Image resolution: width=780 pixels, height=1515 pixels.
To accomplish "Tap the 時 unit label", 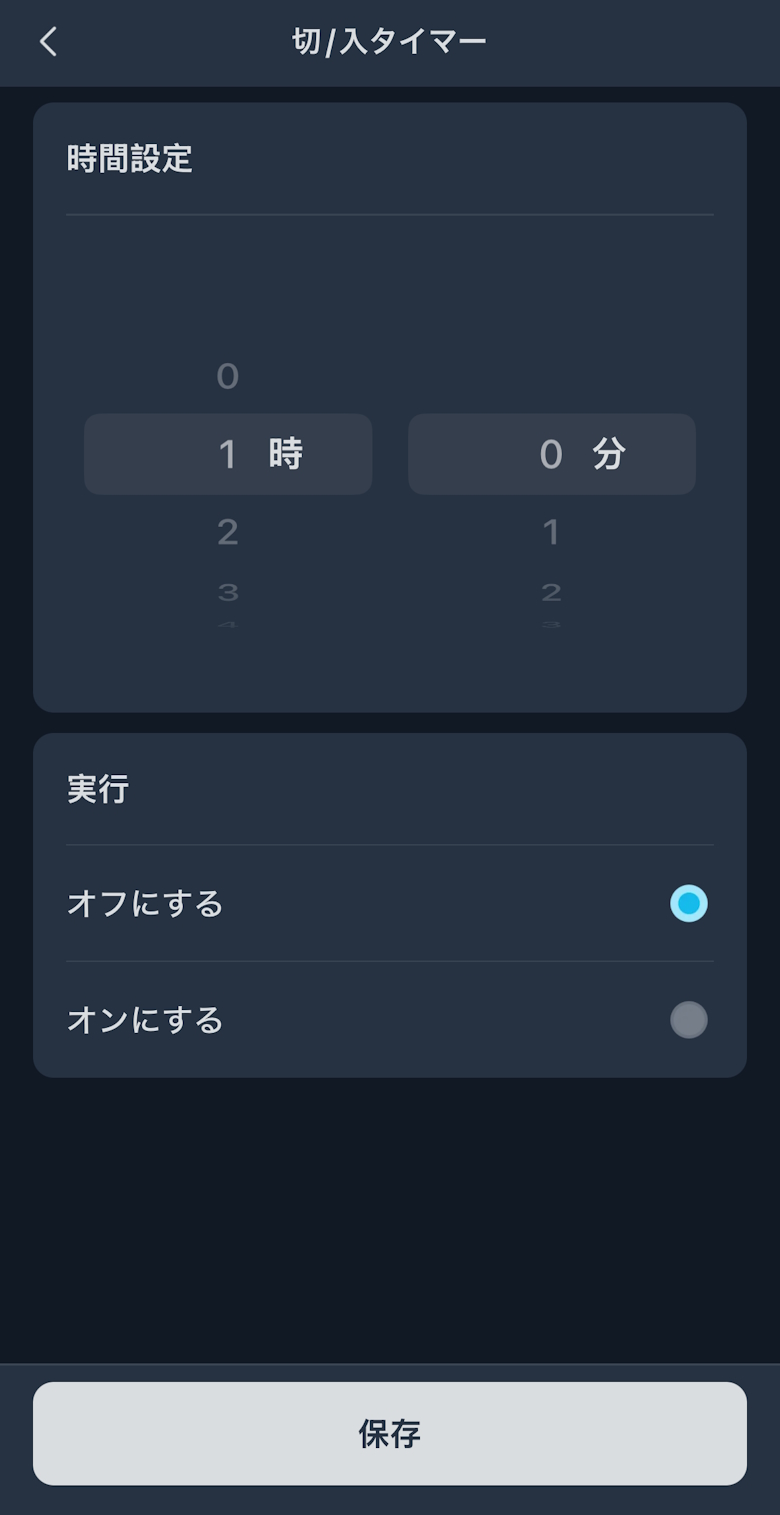I will 286,455.
